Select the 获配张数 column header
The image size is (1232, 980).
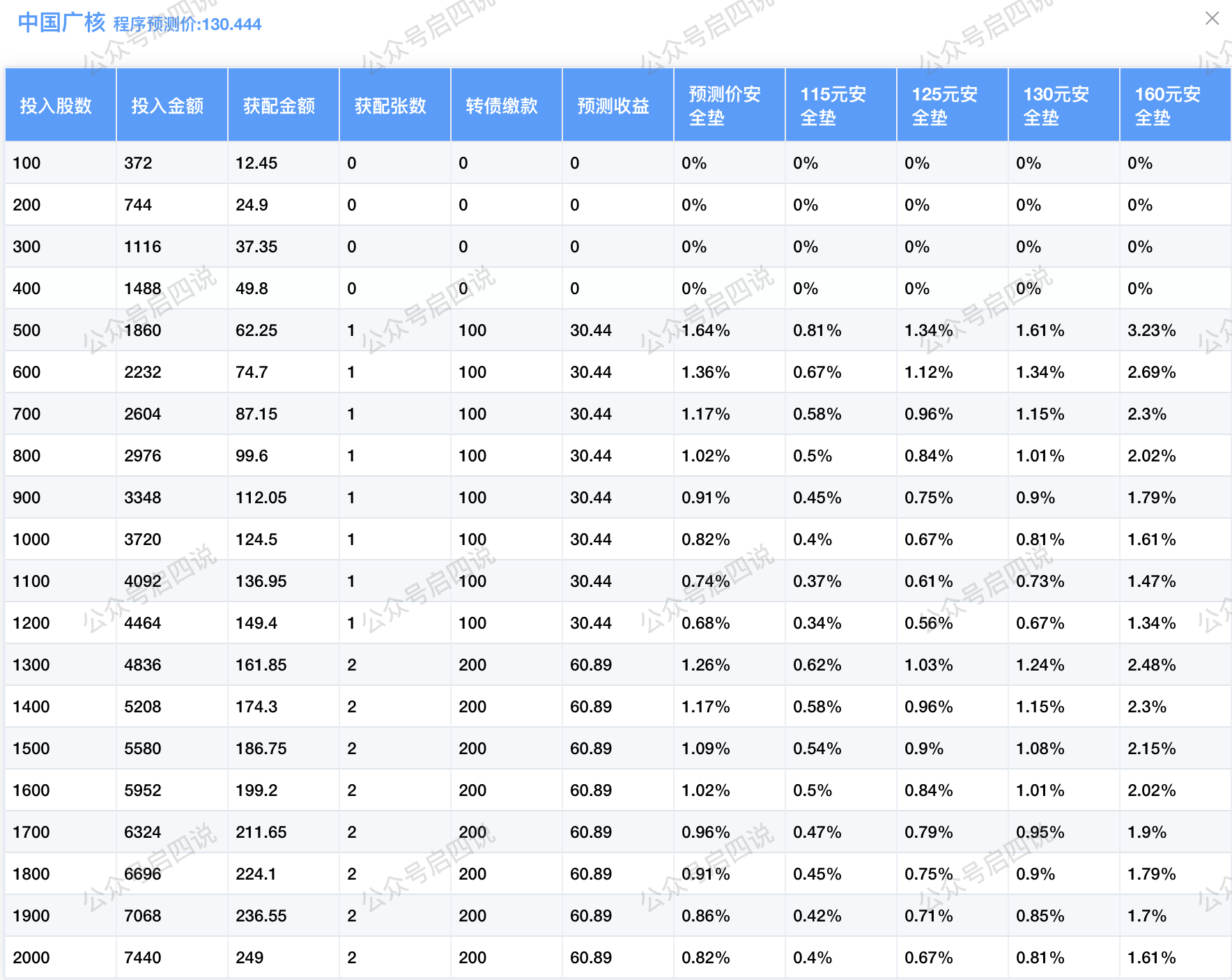[x=390, y=106]
